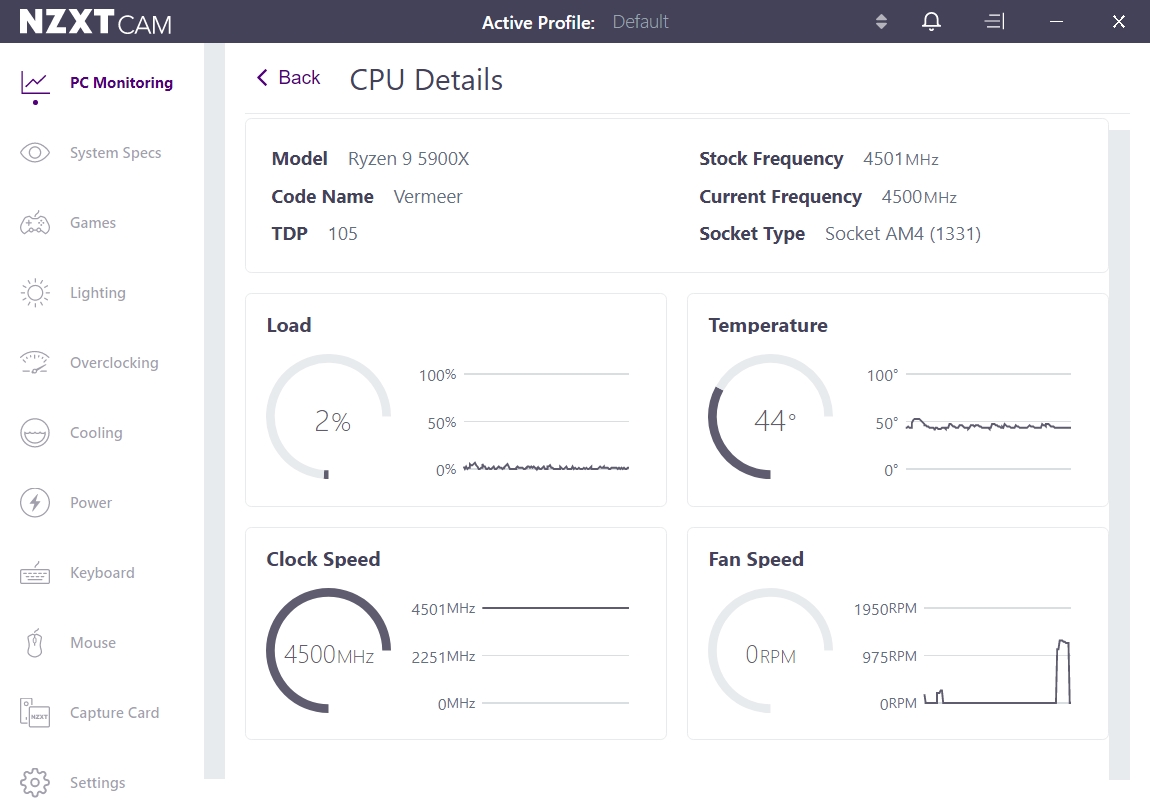Click the Stock Frequency value 4501MHz

(901, 159)
